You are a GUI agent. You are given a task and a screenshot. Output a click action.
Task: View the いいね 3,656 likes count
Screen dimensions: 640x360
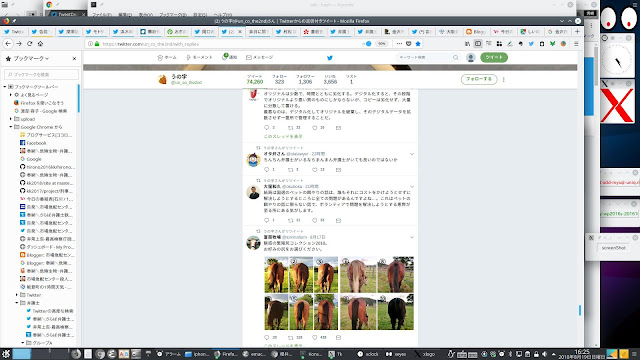tap(330, 79)
